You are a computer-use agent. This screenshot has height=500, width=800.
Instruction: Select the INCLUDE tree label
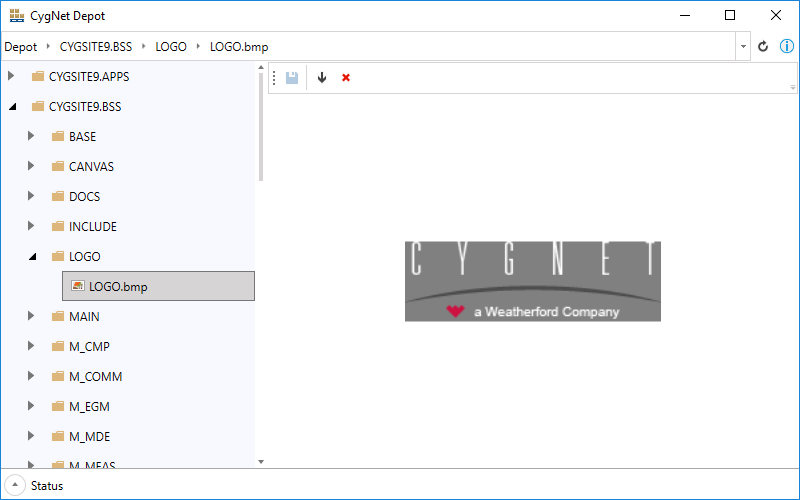pyautogui.click(x=93, y=227)
